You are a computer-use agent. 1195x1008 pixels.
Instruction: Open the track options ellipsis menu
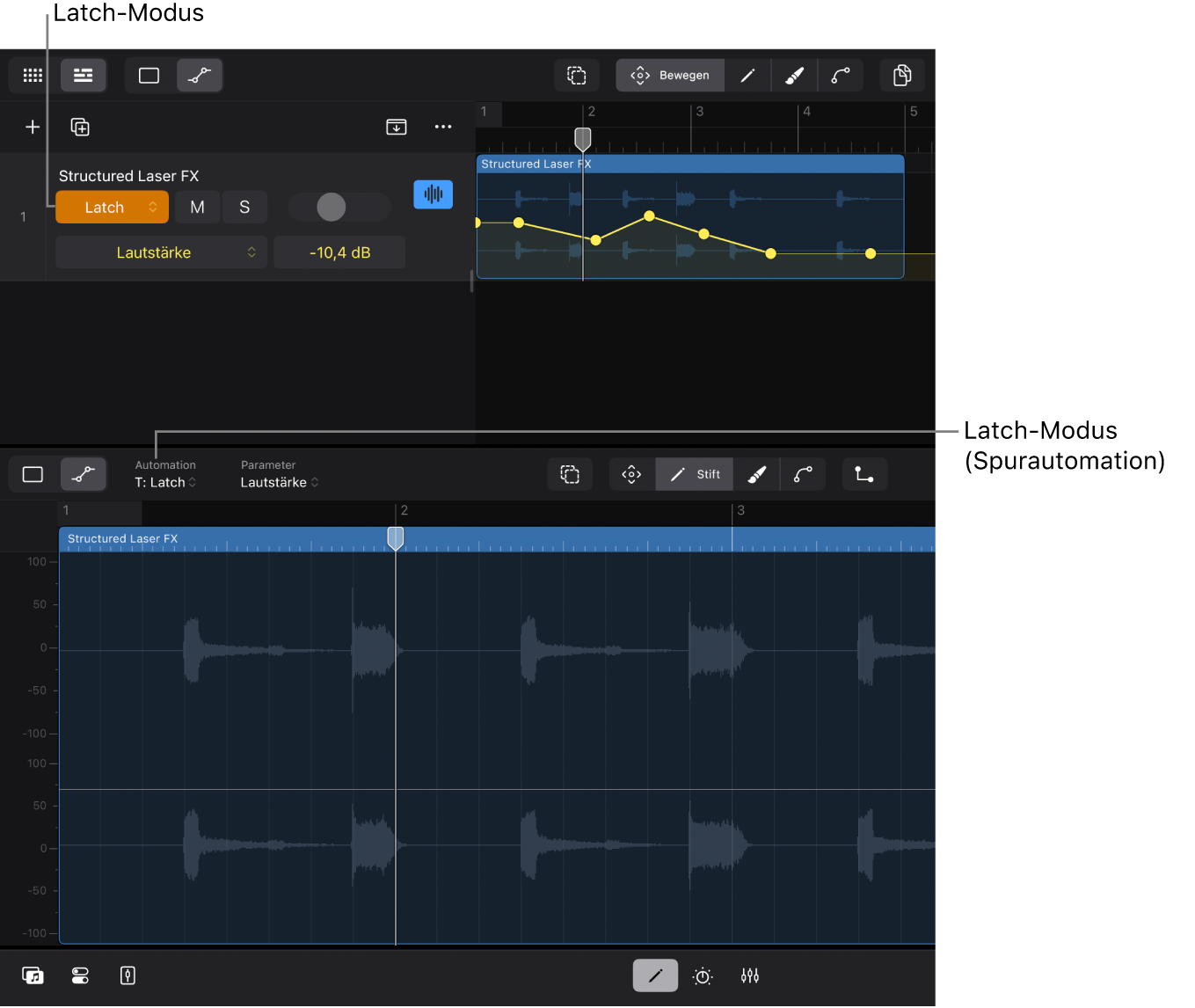(443, 128)
